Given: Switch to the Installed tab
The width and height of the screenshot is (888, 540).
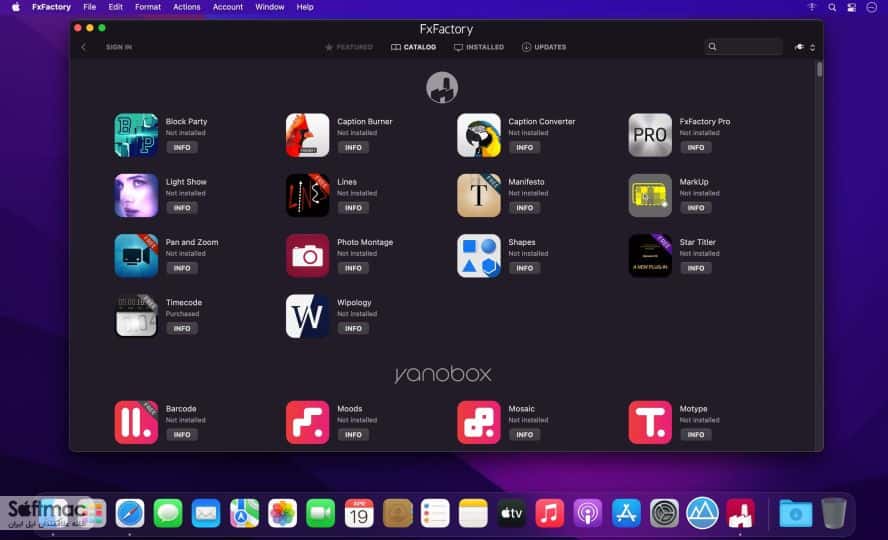Looking at the screenshot, I should point(479,47).
